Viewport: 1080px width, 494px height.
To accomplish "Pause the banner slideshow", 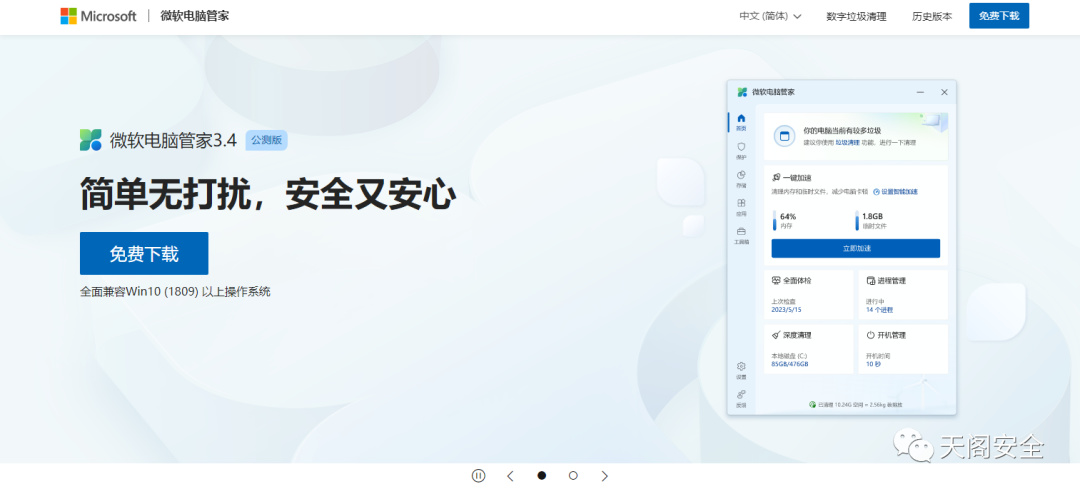I will [x=479, y=475].
